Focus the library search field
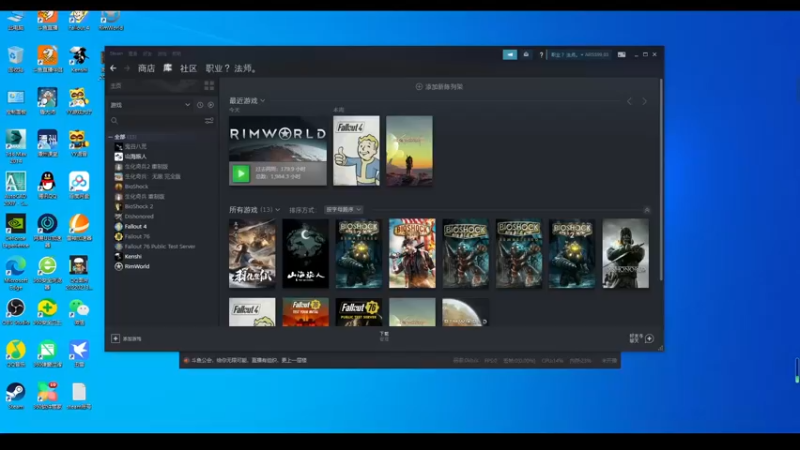The height and width of the screenshot is (450, 800). [x=156, y=121]
